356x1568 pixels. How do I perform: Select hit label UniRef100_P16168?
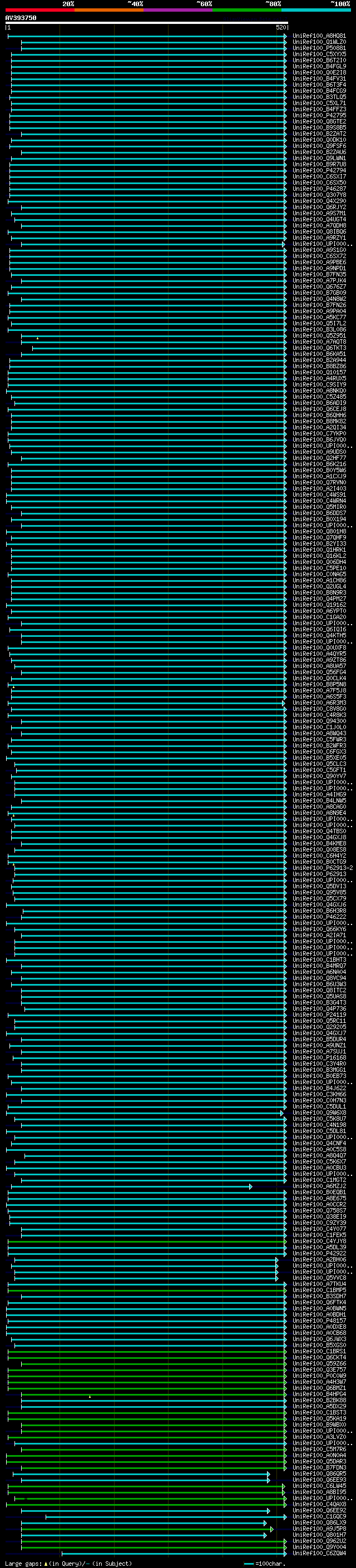click(x=319, y=1057)
